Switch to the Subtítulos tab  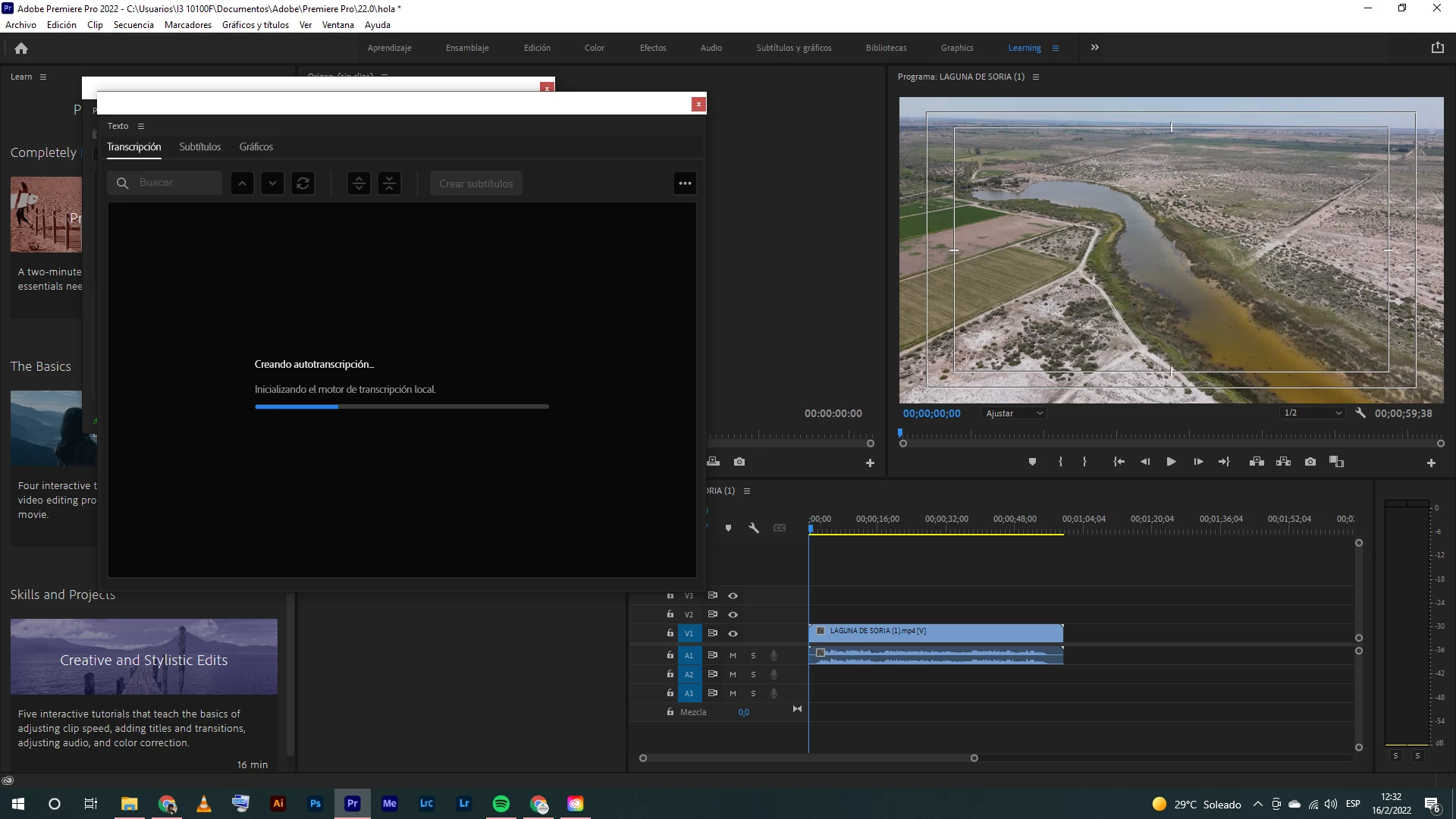(x=199, y=147)
